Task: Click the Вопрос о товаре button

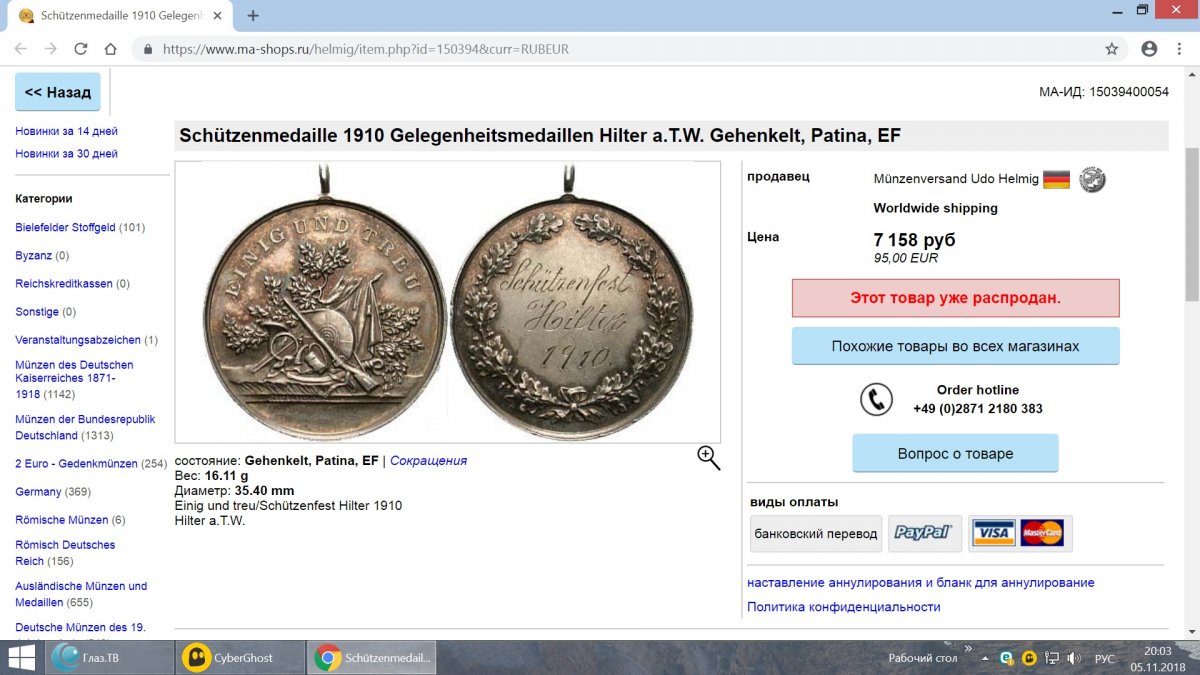Action: (955, 453)
